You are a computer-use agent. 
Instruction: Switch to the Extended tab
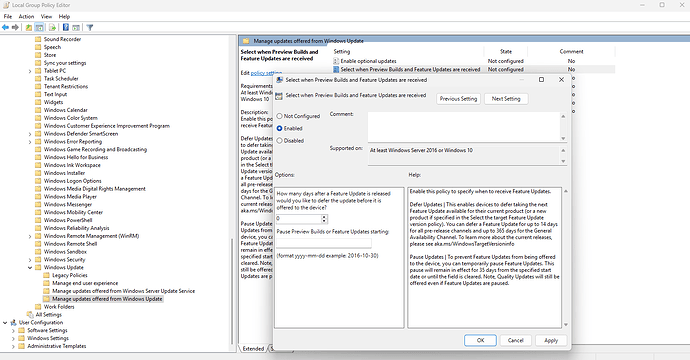coord(253,349)
